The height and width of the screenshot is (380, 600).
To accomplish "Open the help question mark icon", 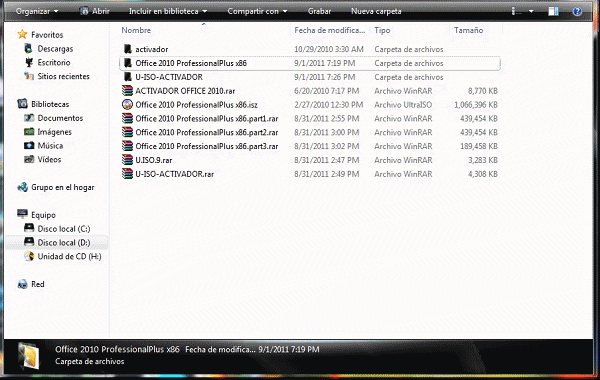I will [x=577, y=11].
